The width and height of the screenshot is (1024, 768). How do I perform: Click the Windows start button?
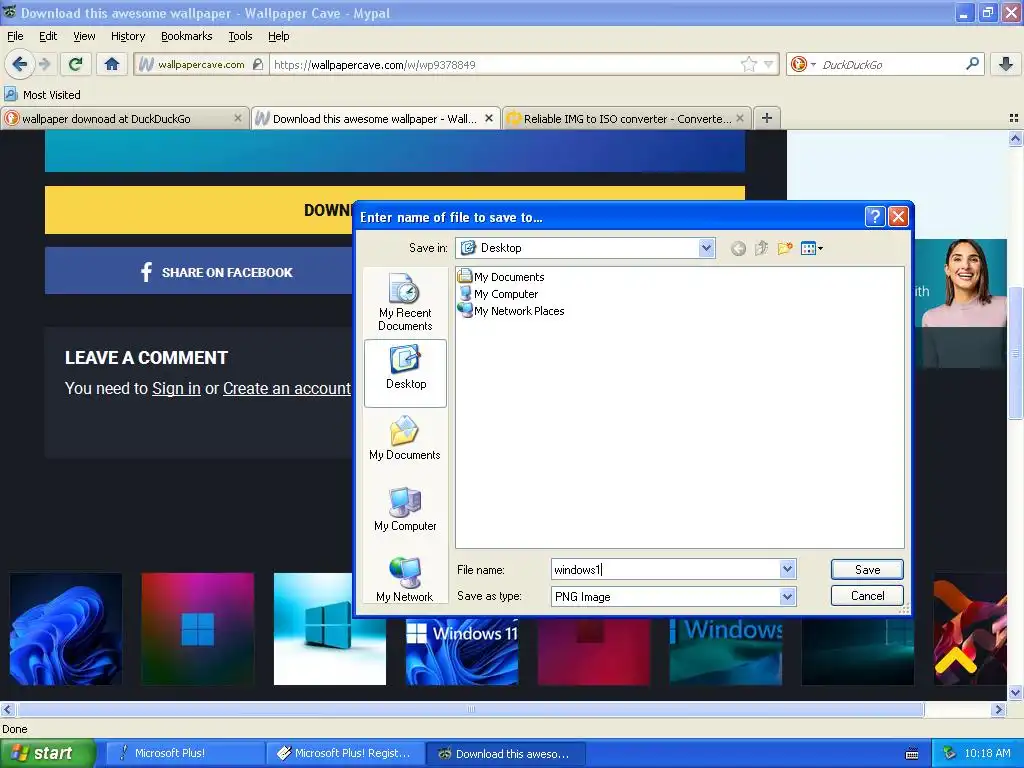pyautogui.click(x=47, y=753)
